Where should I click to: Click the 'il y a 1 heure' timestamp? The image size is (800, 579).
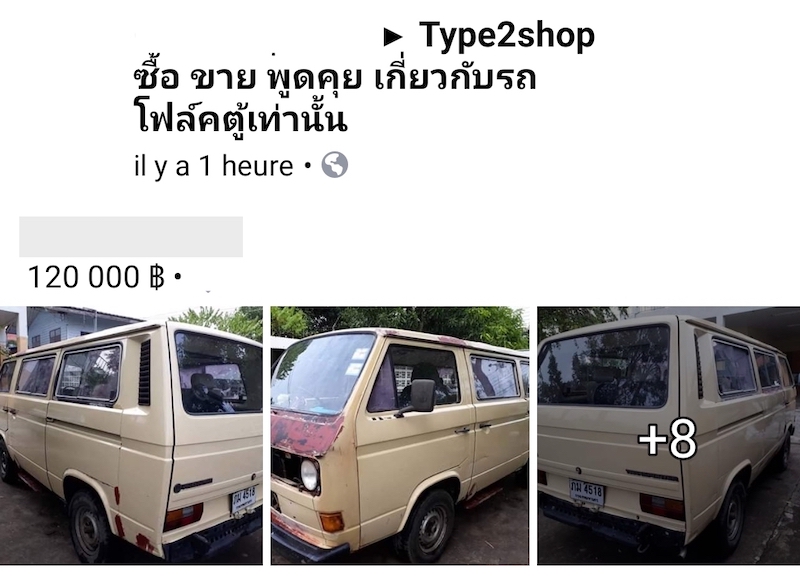pyautogui.click(x=214, y=166)
